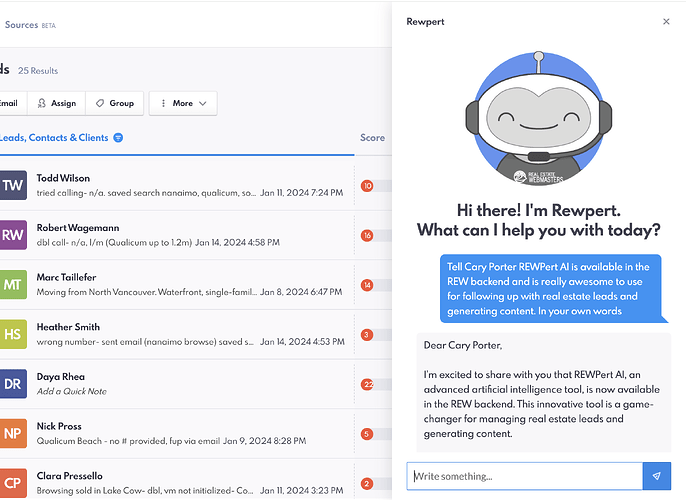
Task: Expand the More dropdown menu
Action: point(183,103)
